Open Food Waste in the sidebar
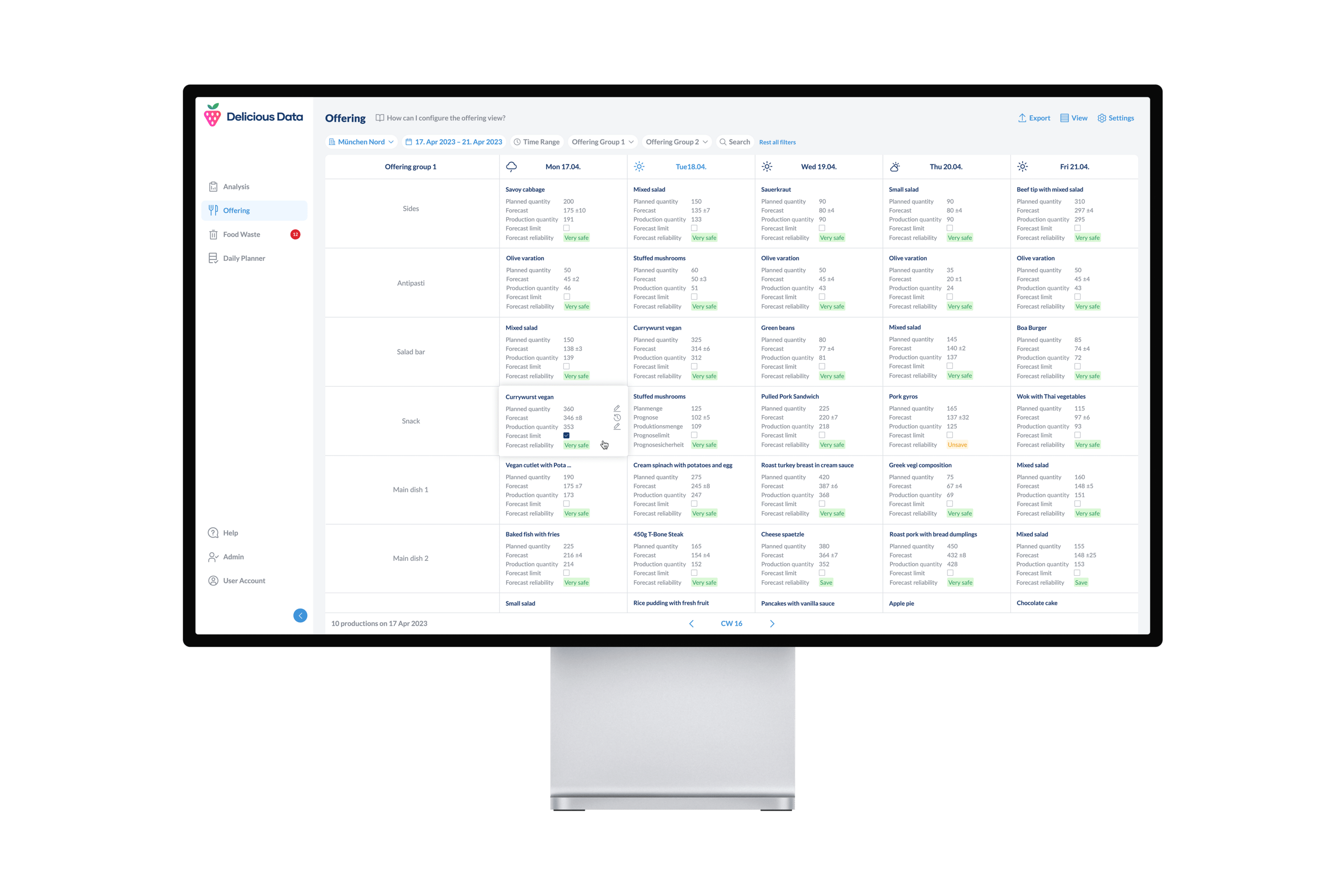 pos(254,234)
